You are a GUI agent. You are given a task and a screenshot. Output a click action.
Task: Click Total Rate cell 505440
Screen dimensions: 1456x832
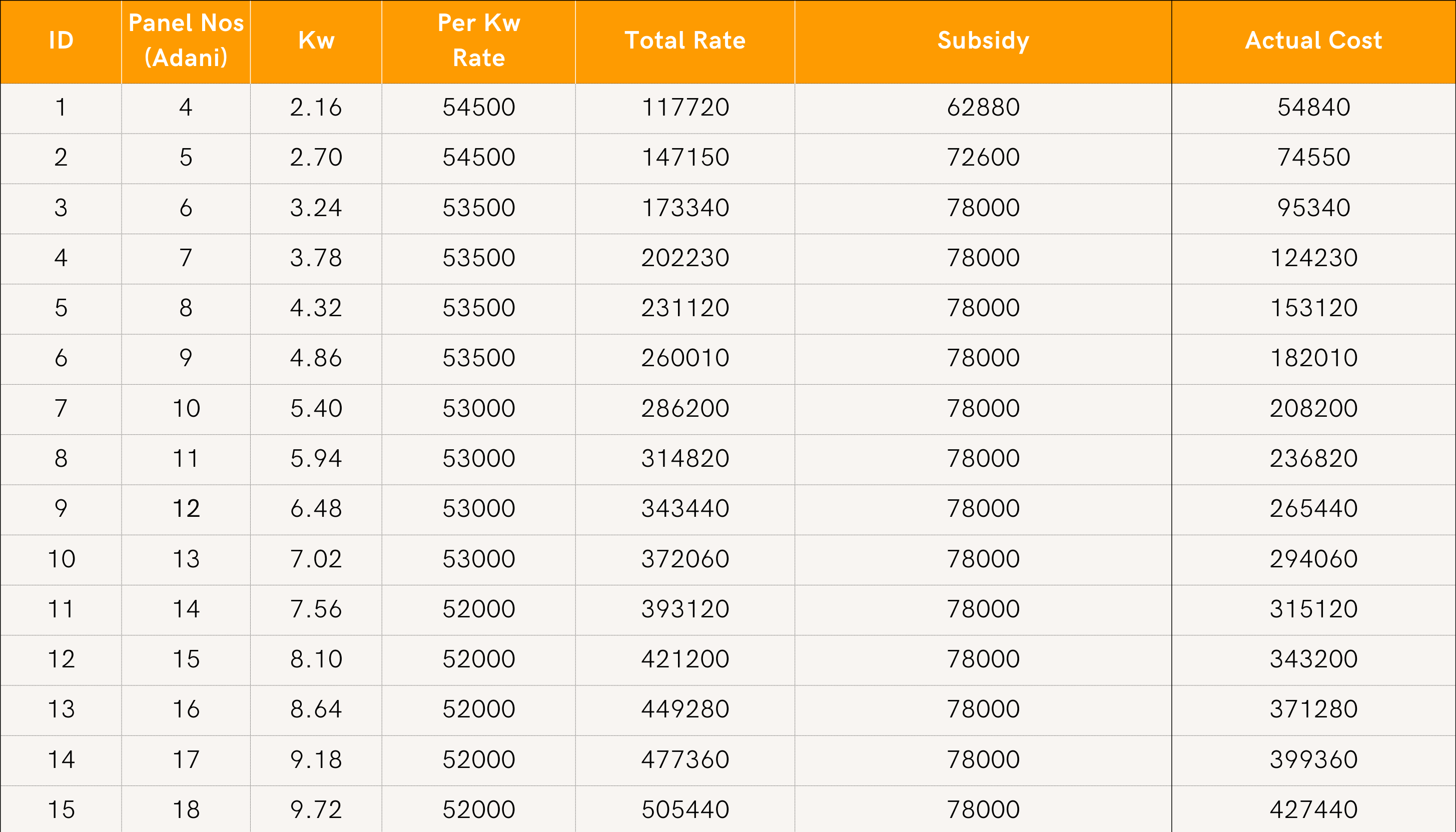(684, 809)
